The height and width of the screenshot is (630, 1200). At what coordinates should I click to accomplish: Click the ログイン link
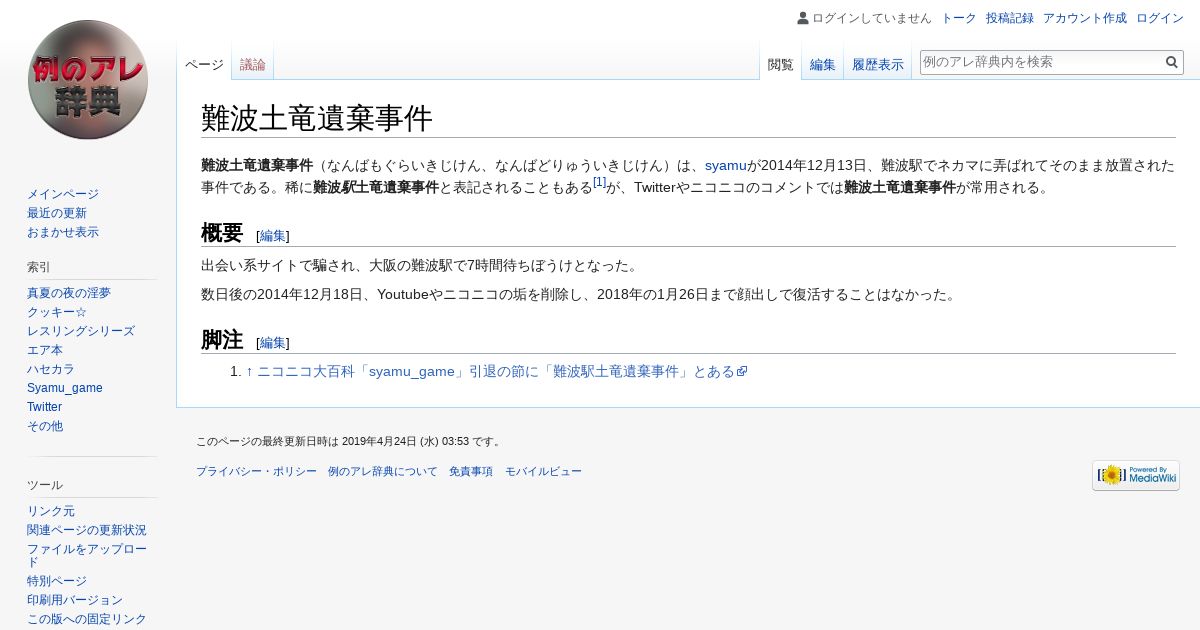click(x=1160, y=18)
